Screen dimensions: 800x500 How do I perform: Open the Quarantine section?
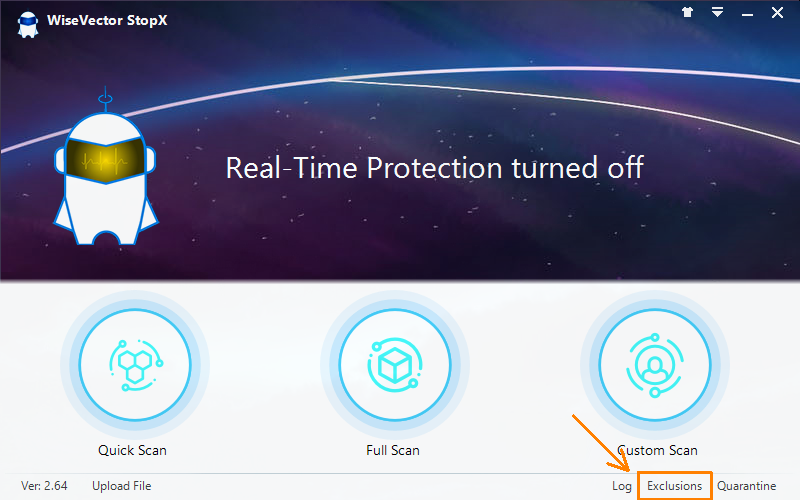point(746,486)
